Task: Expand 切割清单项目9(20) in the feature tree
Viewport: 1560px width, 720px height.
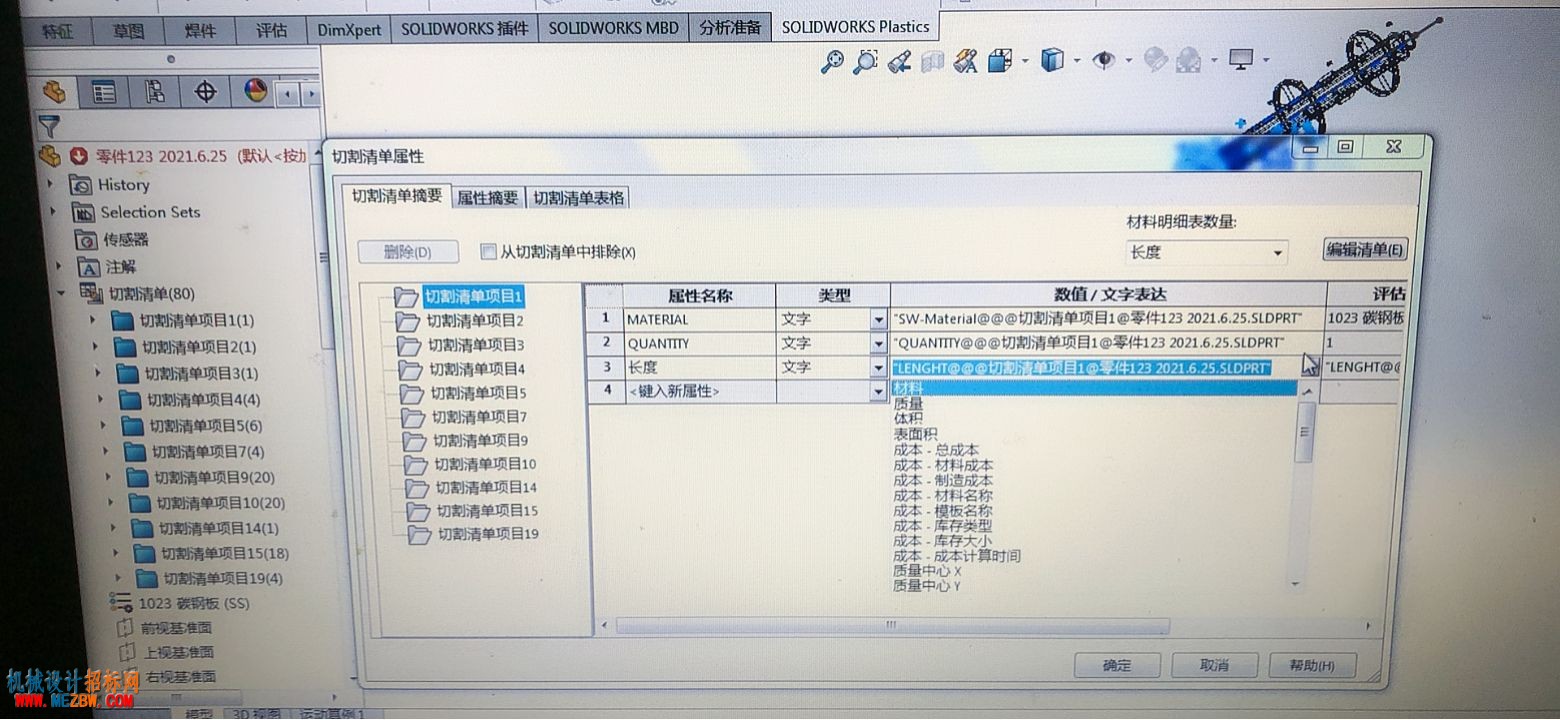Action: point(109,477)
